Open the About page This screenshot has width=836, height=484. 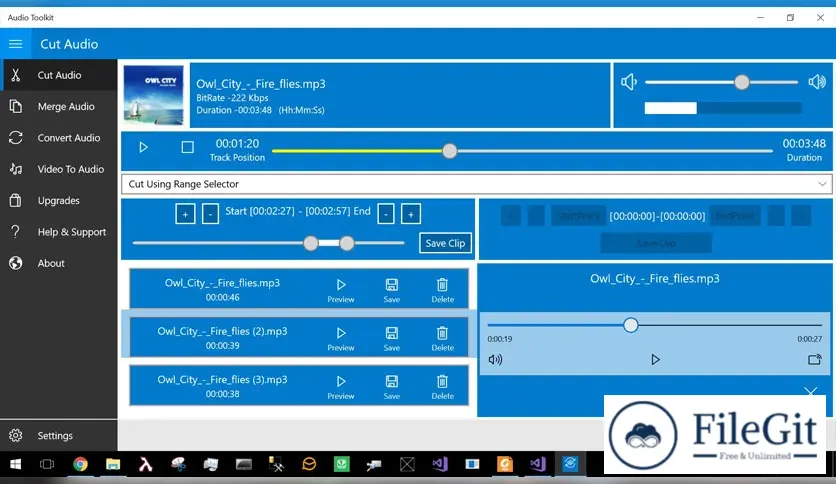pyautogui.click(x=59, y=263)
